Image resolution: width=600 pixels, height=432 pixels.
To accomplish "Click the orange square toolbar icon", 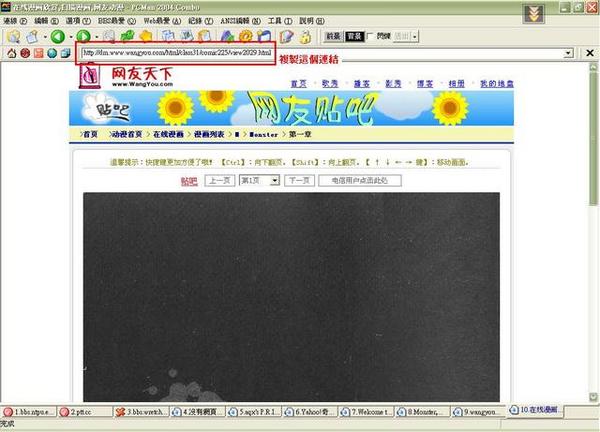I will click(x=39, y=53).
